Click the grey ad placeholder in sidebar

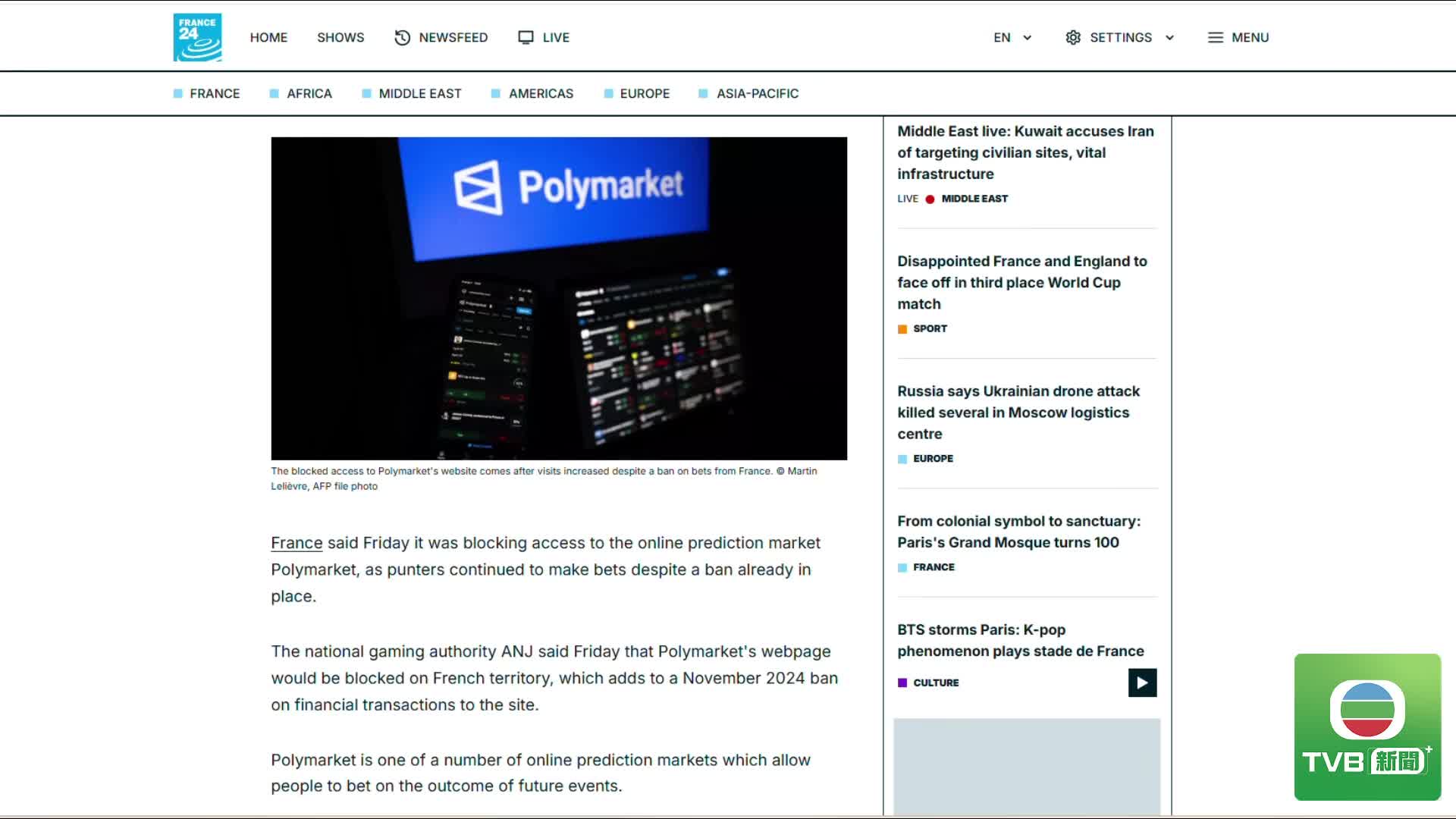point(1027,767)
